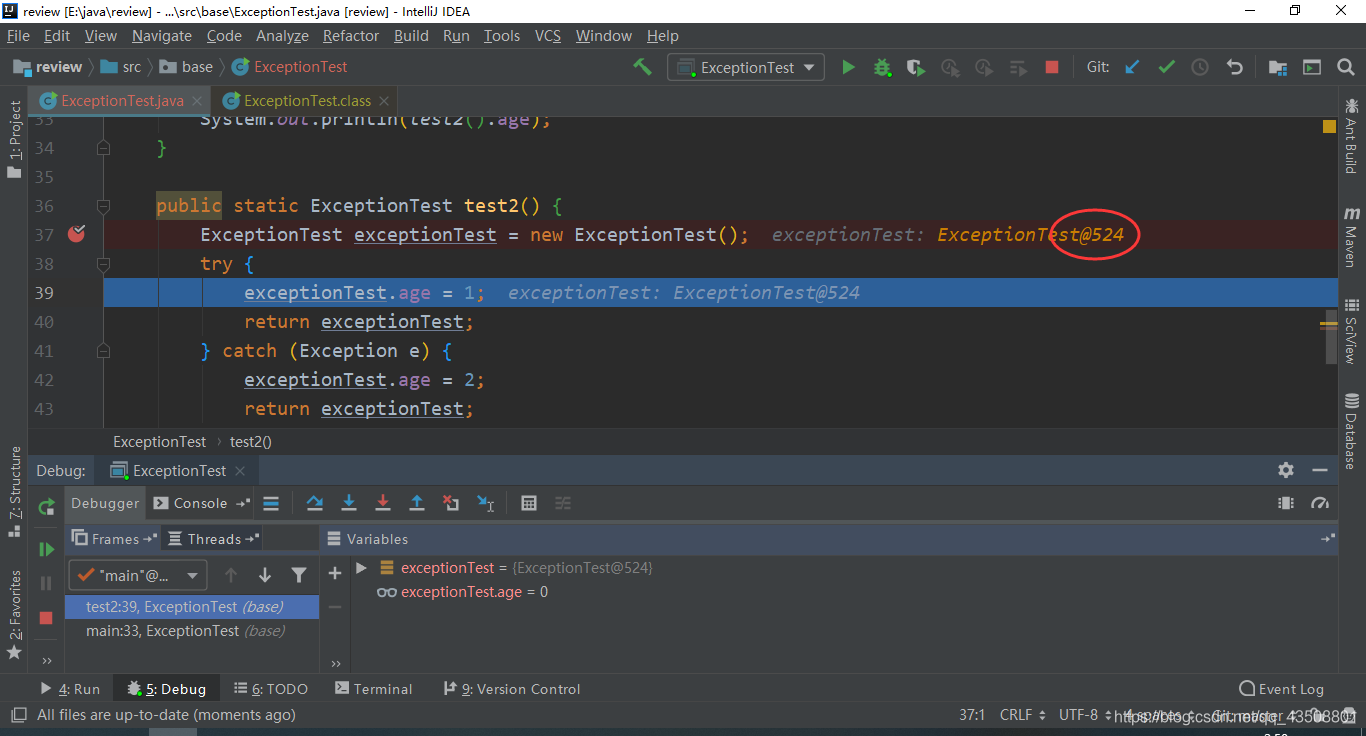Viewport: 1366px width, 736px height.
Task: Open the Navigate menu
Action: coord(161,35)
